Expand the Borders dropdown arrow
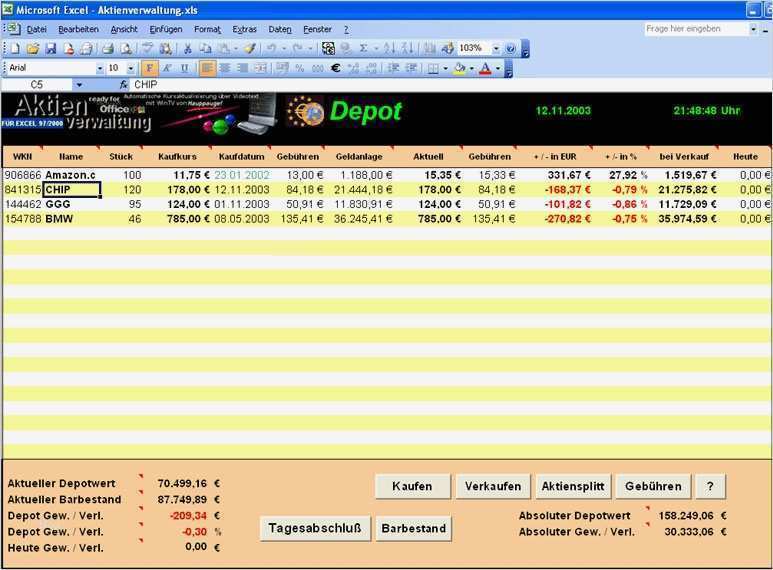Viewport: 773px width, 570px height. (x=445, y=68)
